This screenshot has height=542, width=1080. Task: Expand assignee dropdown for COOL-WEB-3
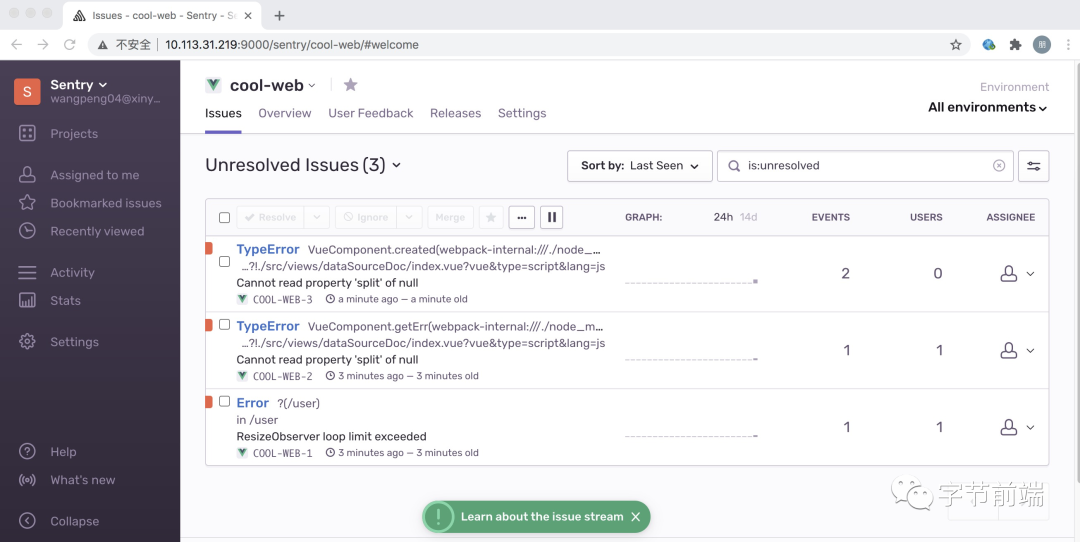click(1030, 274)
